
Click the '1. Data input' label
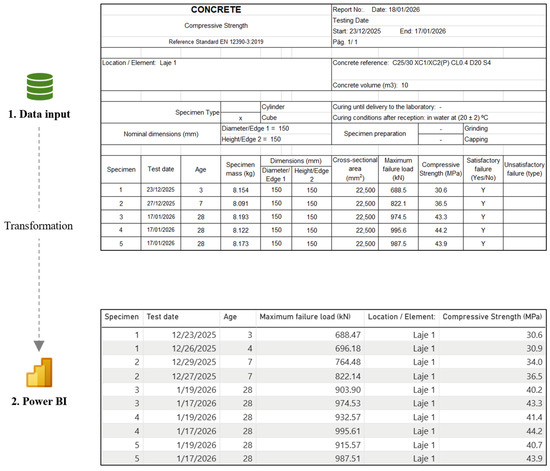click(39, 114)
